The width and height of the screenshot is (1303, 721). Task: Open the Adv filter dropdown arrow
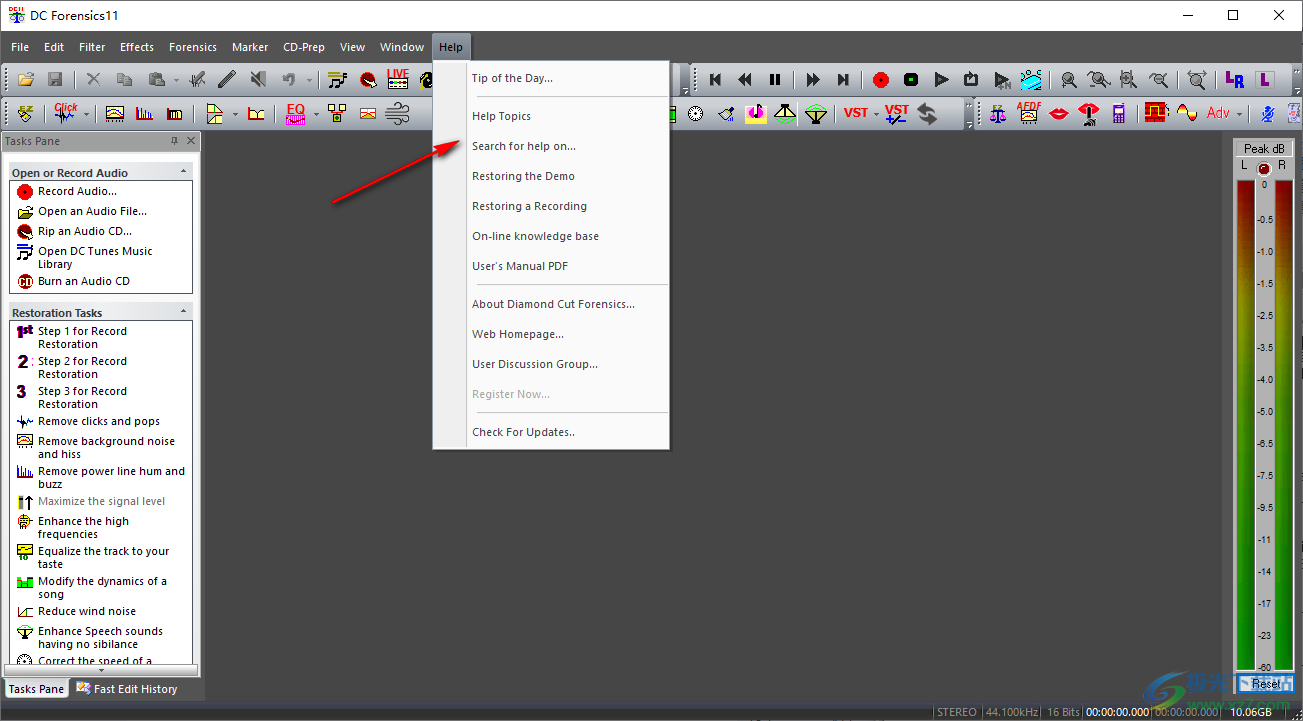1240,114
